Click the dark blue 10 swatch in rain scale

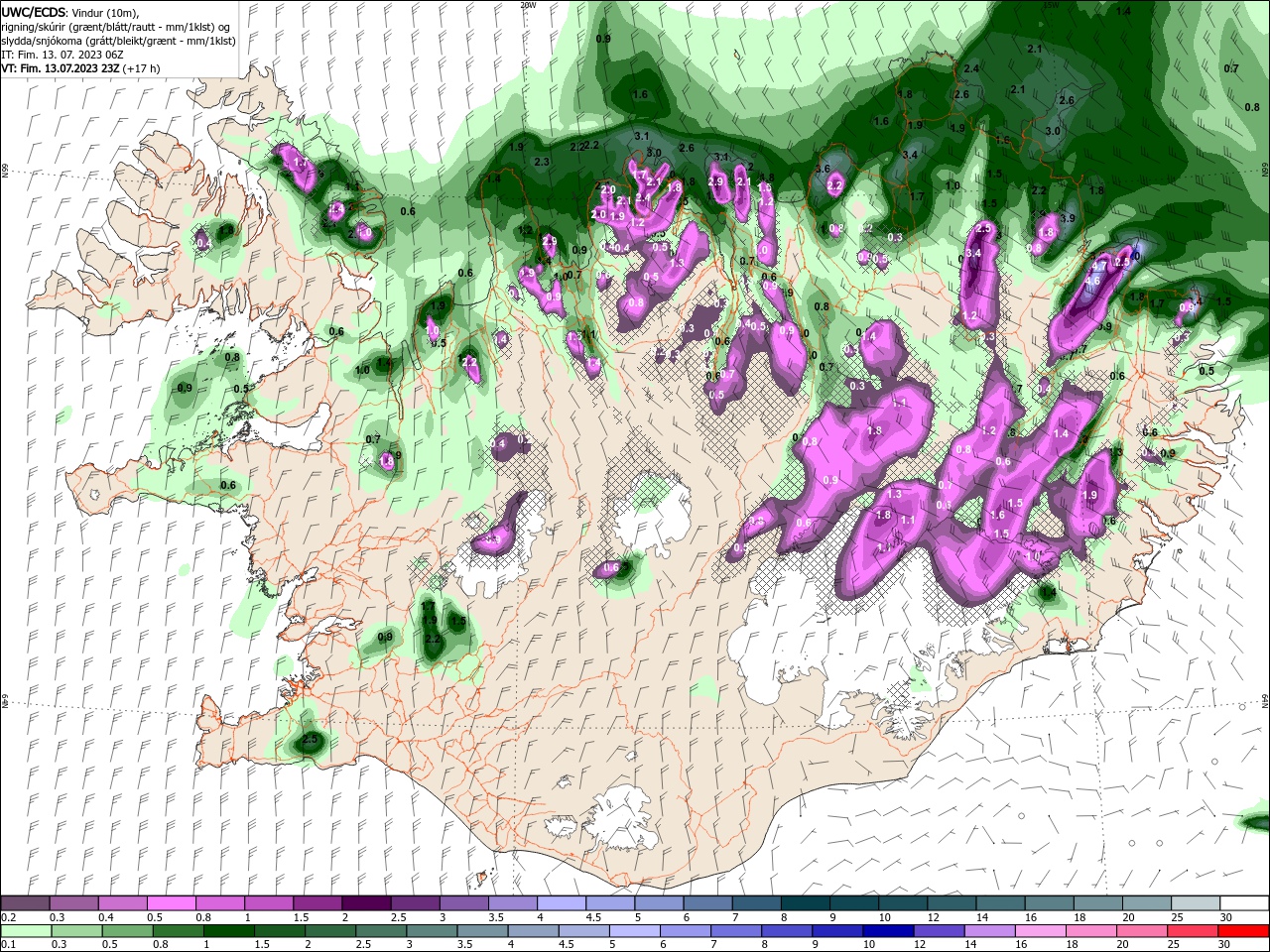pos(887,931)
